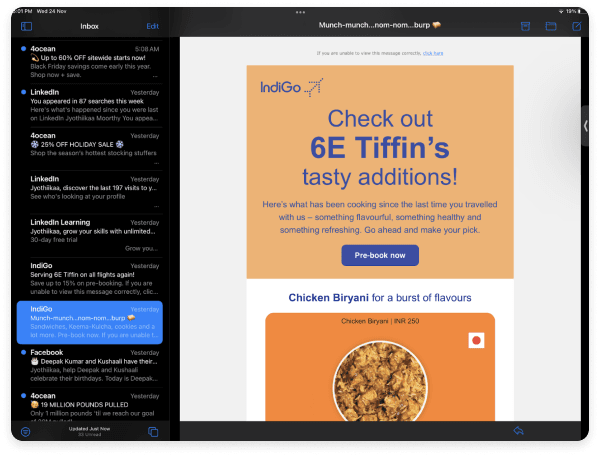This screenshot has height=456, width=600.
Task: Tap unread dot on 4ocean 5:08 AM email
Action: click(23, 49)
